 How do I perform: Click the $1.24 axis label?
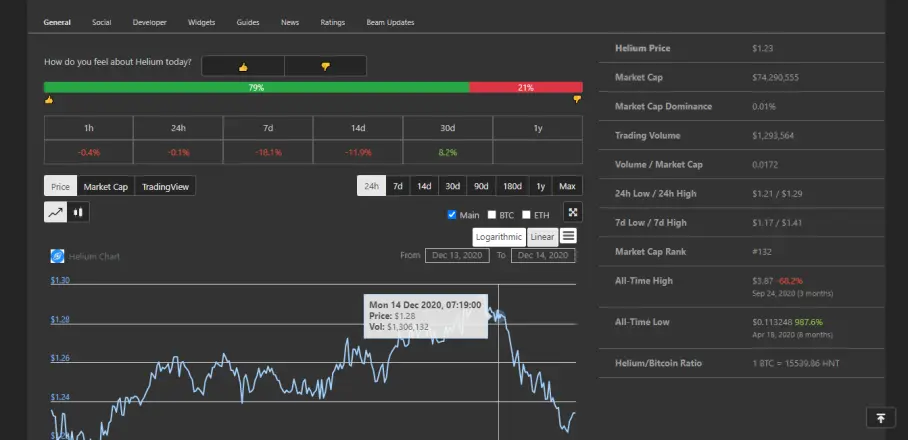tap(60, 397)
